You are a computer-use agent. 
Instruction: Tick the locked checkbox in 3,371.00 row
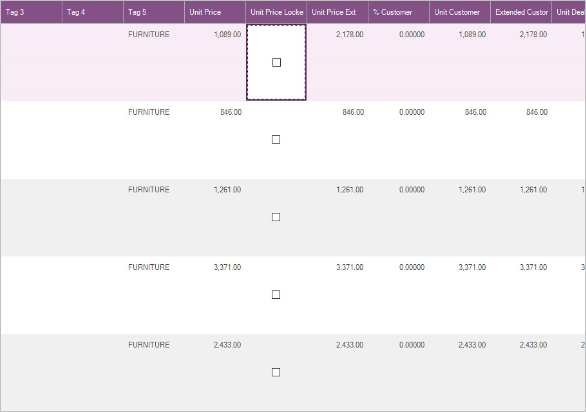pos(276,295)
